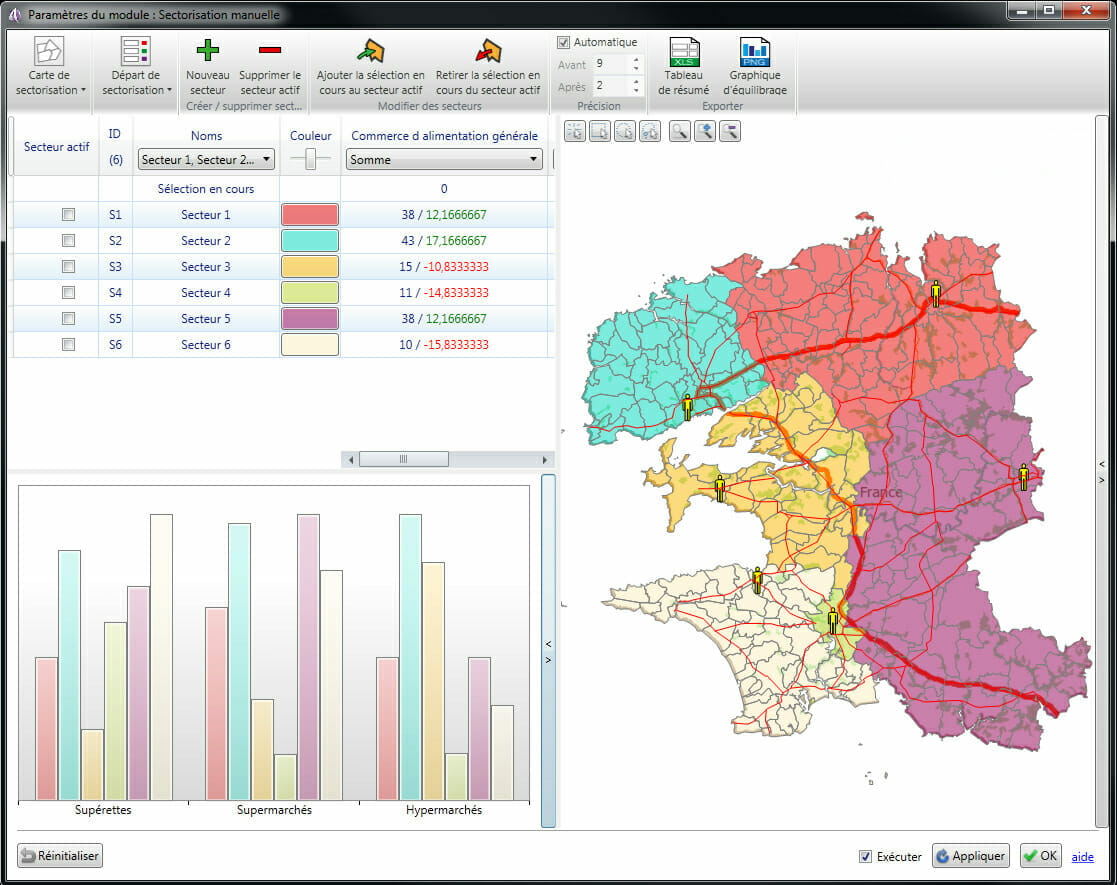Decrease the Après precision value
Viewport: 1117px width, 885px height.
(636, 90)
